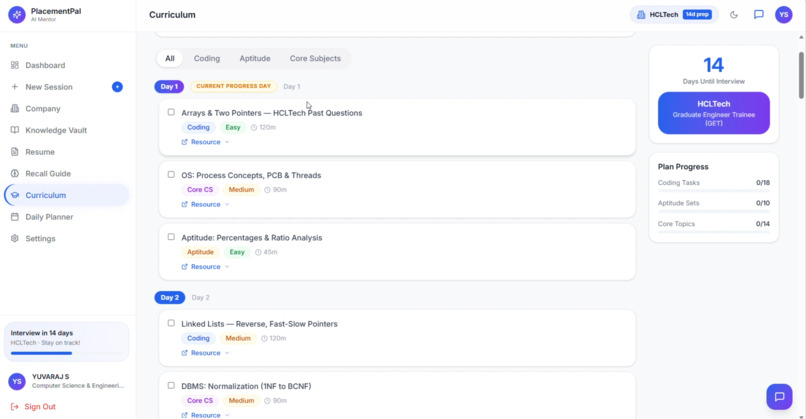Expand Resource under Aptitude: Percentages
Screen dimensions: 806x419
205,267
